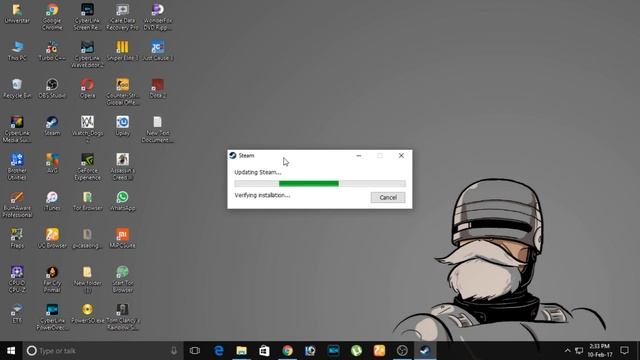Select Counter-Strike Global Offensive shortcut
This screenshot has height=360, width=640.
122,92
